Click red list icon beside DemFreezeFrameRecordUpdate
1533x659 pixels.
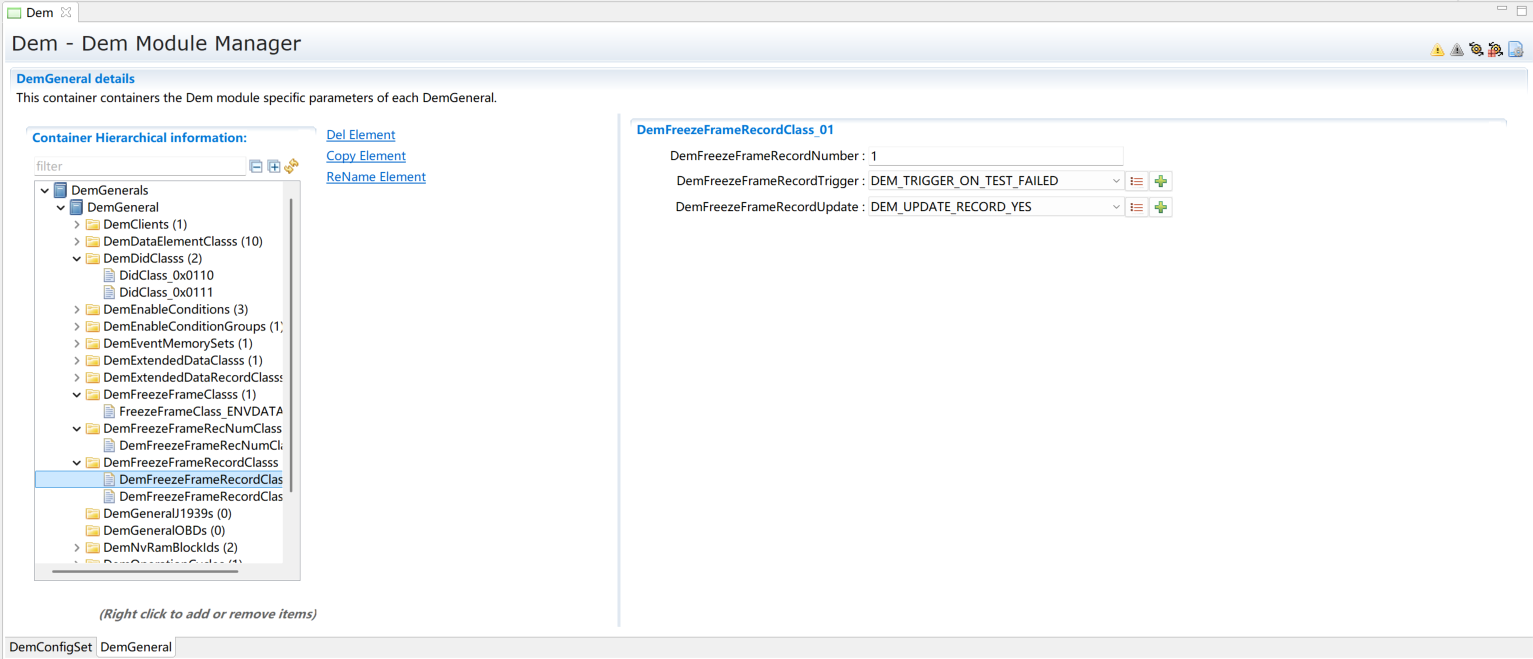1136,207
